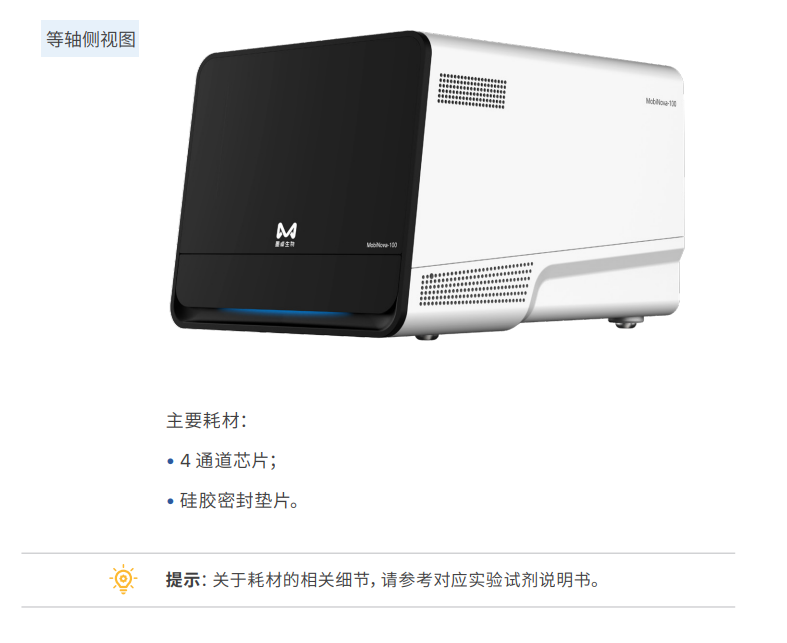Click the upper ventilation grille on device
Image resolution: width=787 pixels, height=643 pixels.
[x=472, y=91]
